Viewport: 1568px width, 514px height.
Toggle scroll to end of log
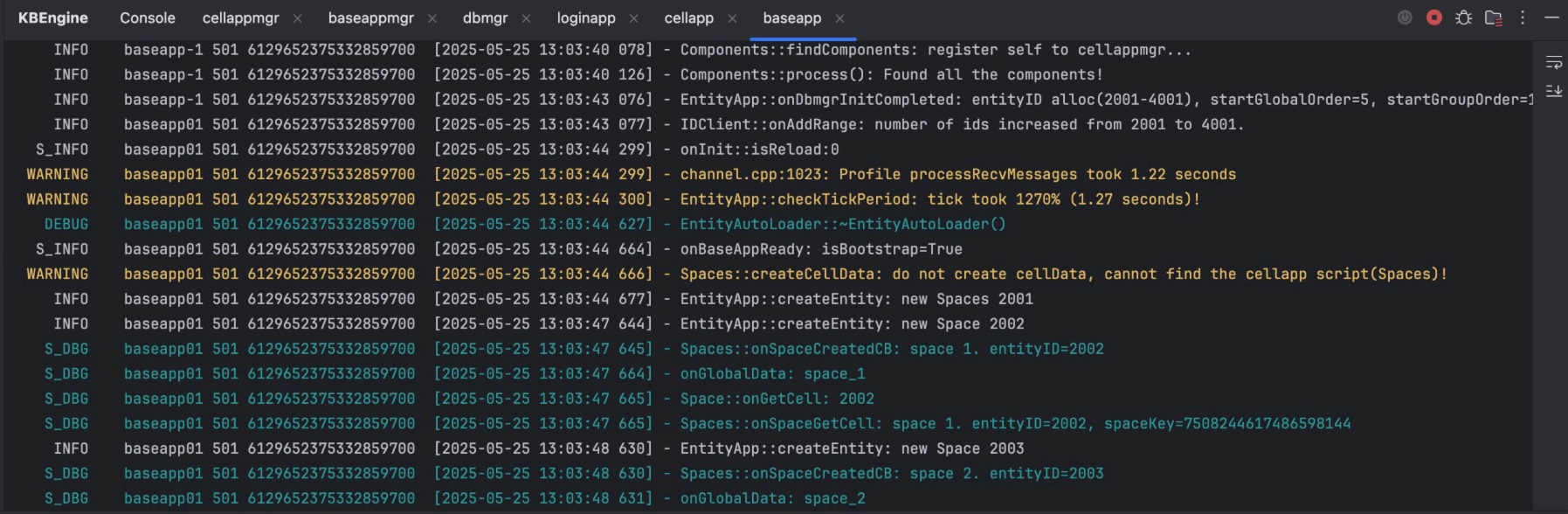[x=1553, y=91]
